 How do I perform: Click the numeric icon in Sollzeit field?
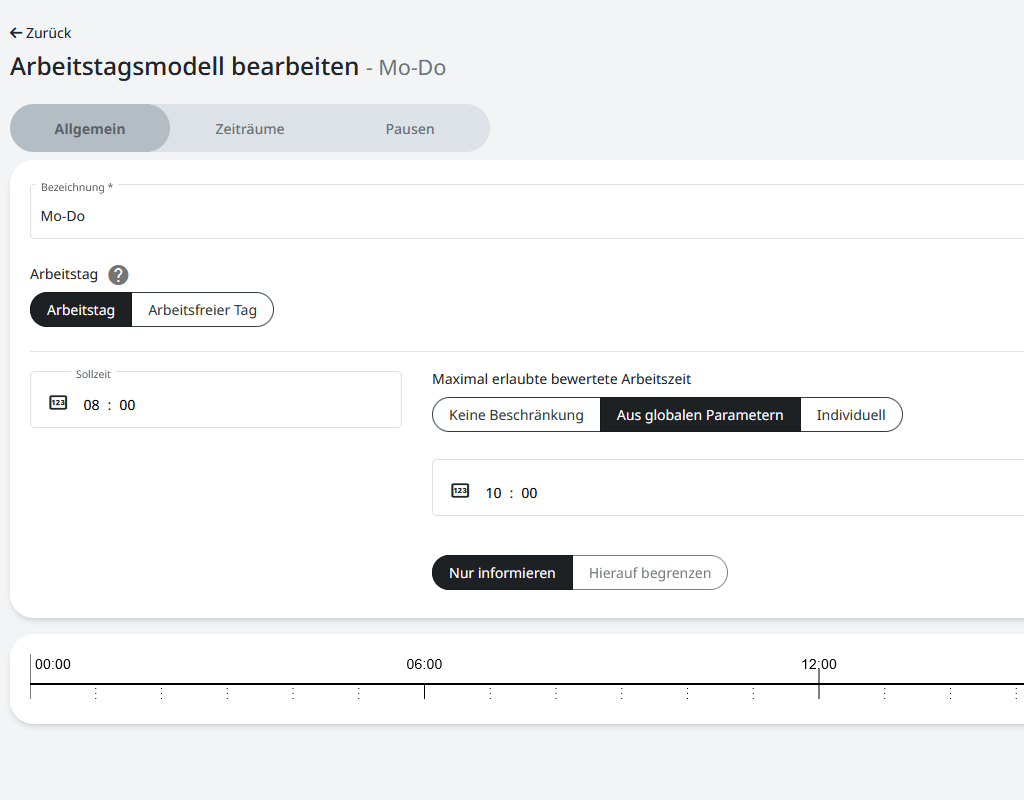click(58, 403)
